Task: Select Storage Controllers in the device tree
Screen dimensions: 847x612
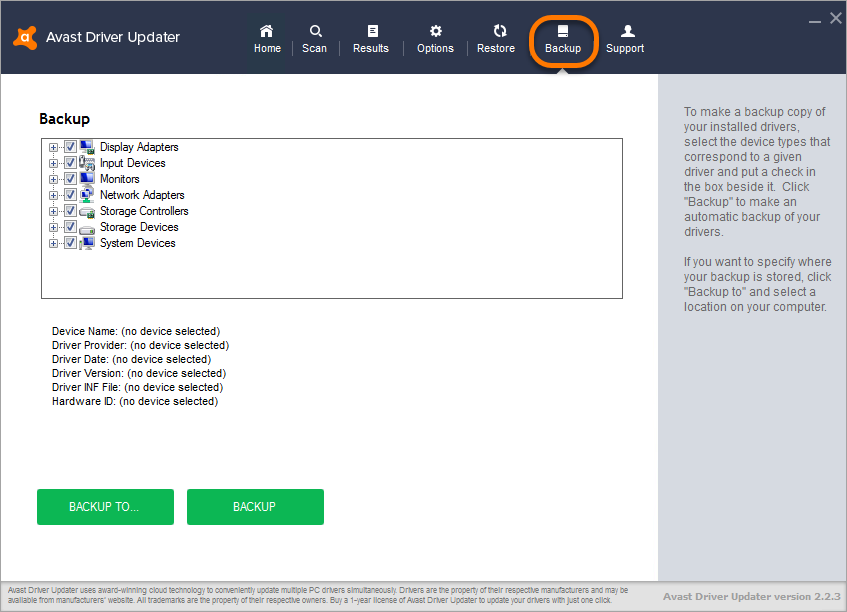Action: pyautogui.click(x=143, y=210)
